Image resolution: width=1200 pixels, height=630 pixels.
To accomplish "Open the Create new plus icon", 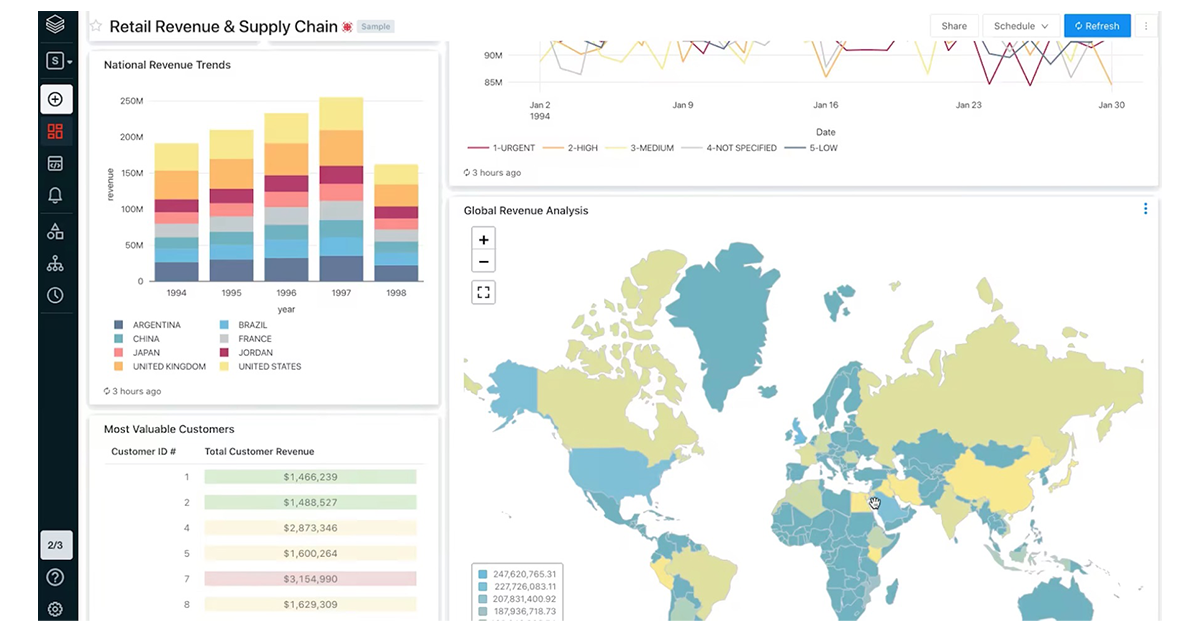I will pyautogui.click(x=55, y=99).
